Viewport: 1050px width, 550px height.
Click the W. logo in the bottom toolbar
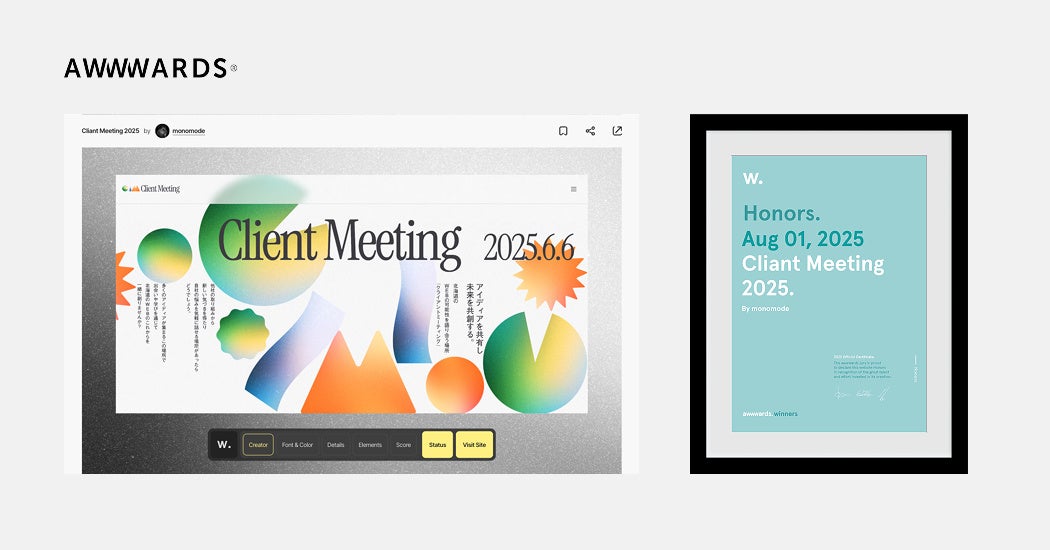pyautogui.click(x=224, y=445)
